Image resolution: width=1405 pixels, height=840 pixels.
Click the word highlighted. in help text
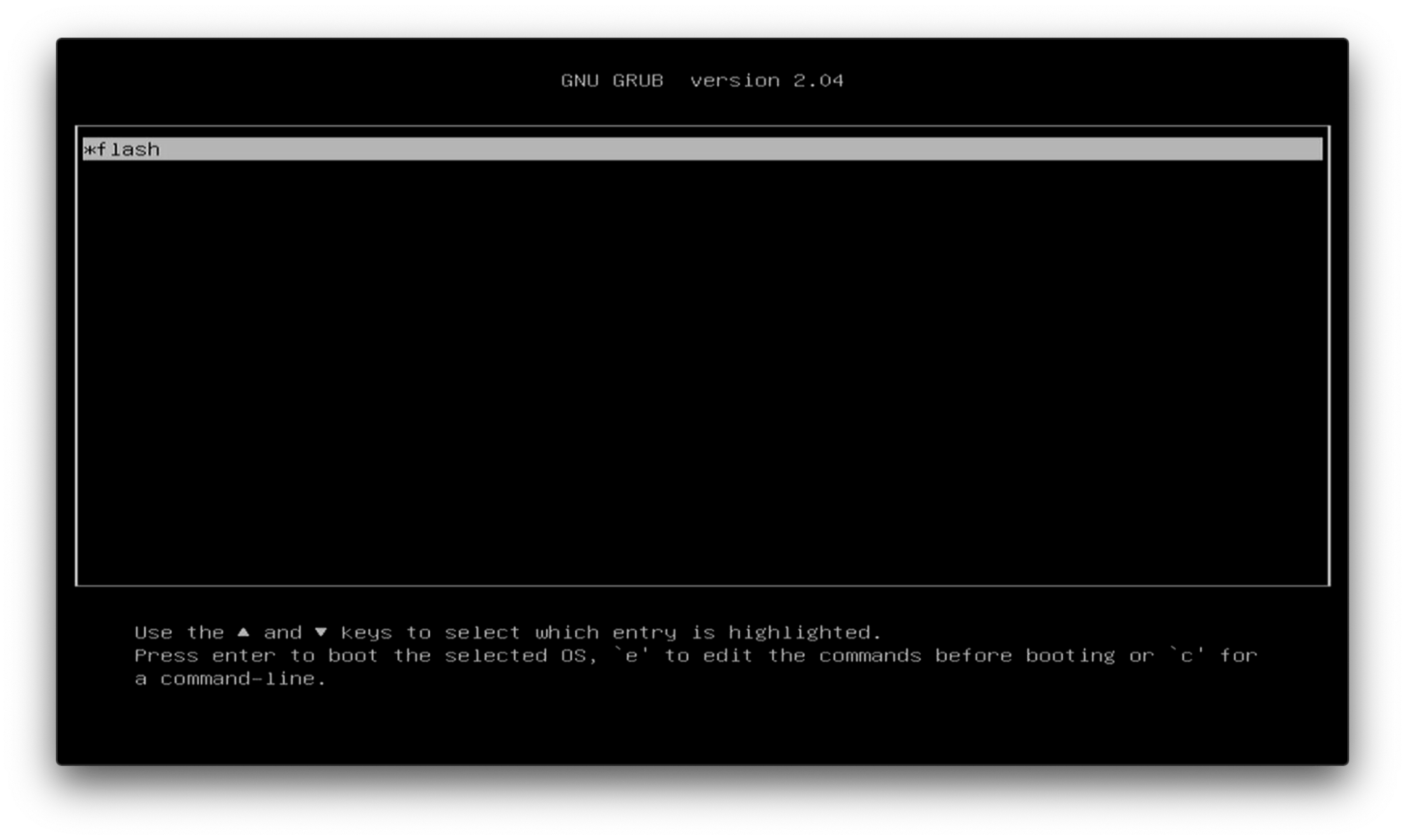coord(804,632)
